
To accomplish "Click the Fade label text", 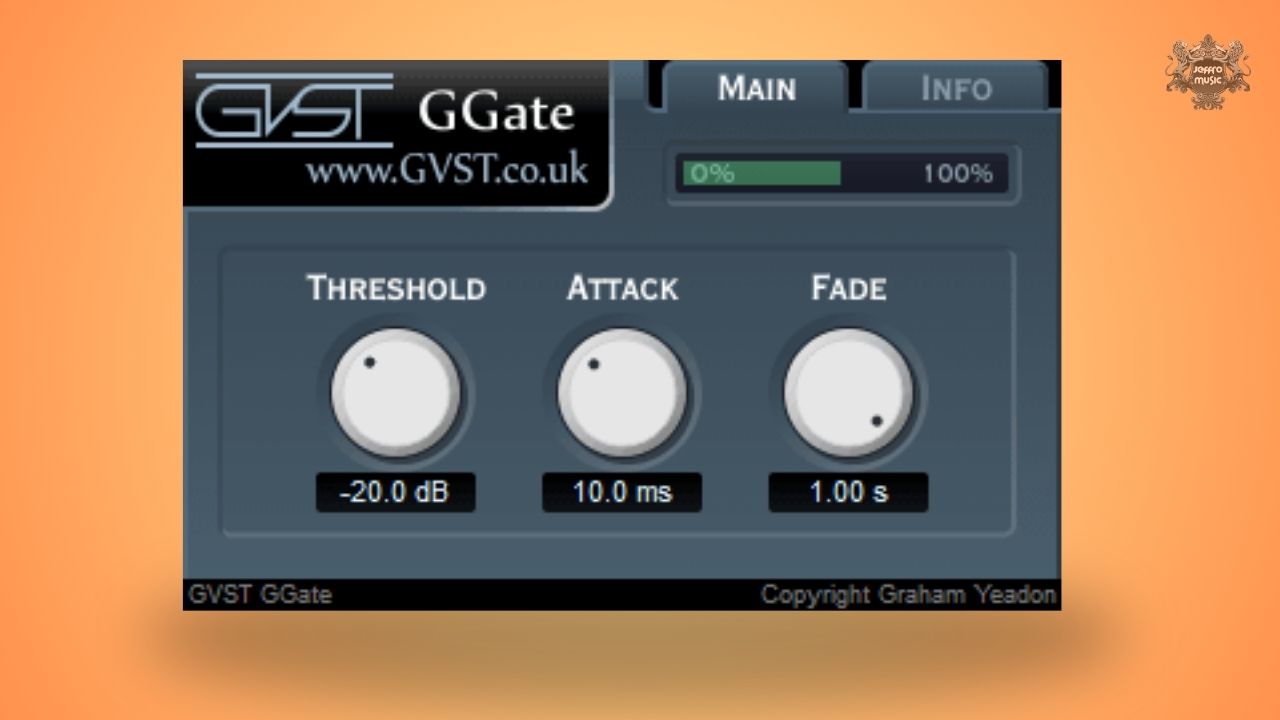I will tap(848, 288).
